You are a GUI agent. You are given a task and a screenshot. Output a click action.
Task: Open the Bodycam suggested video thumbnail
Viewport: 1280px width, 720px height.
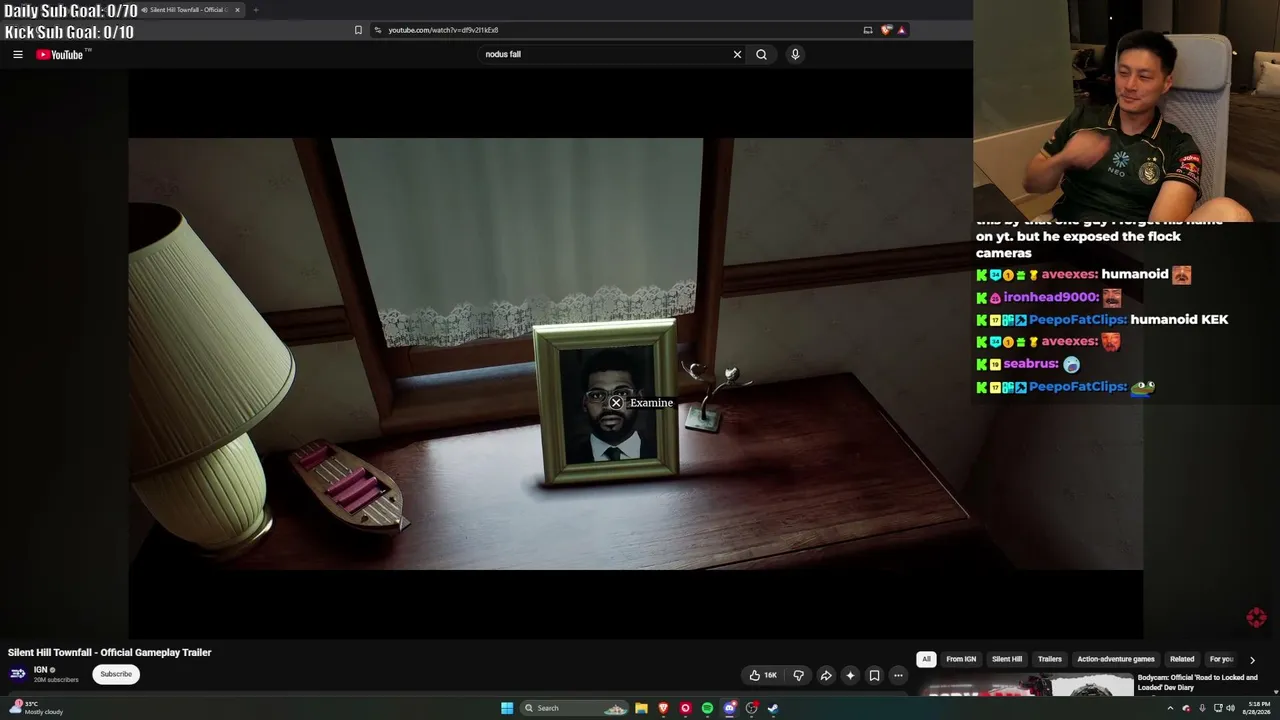click(x=1027, y=685)
